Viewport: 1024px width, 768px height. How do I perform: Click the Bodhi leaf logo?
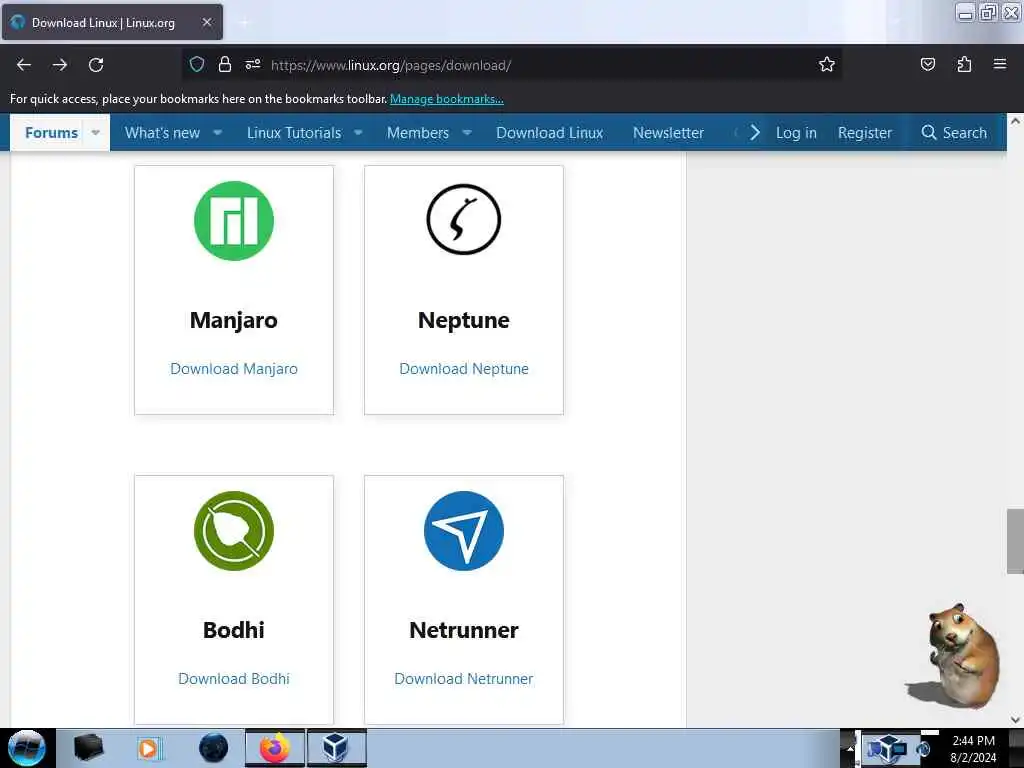point(234,531)
